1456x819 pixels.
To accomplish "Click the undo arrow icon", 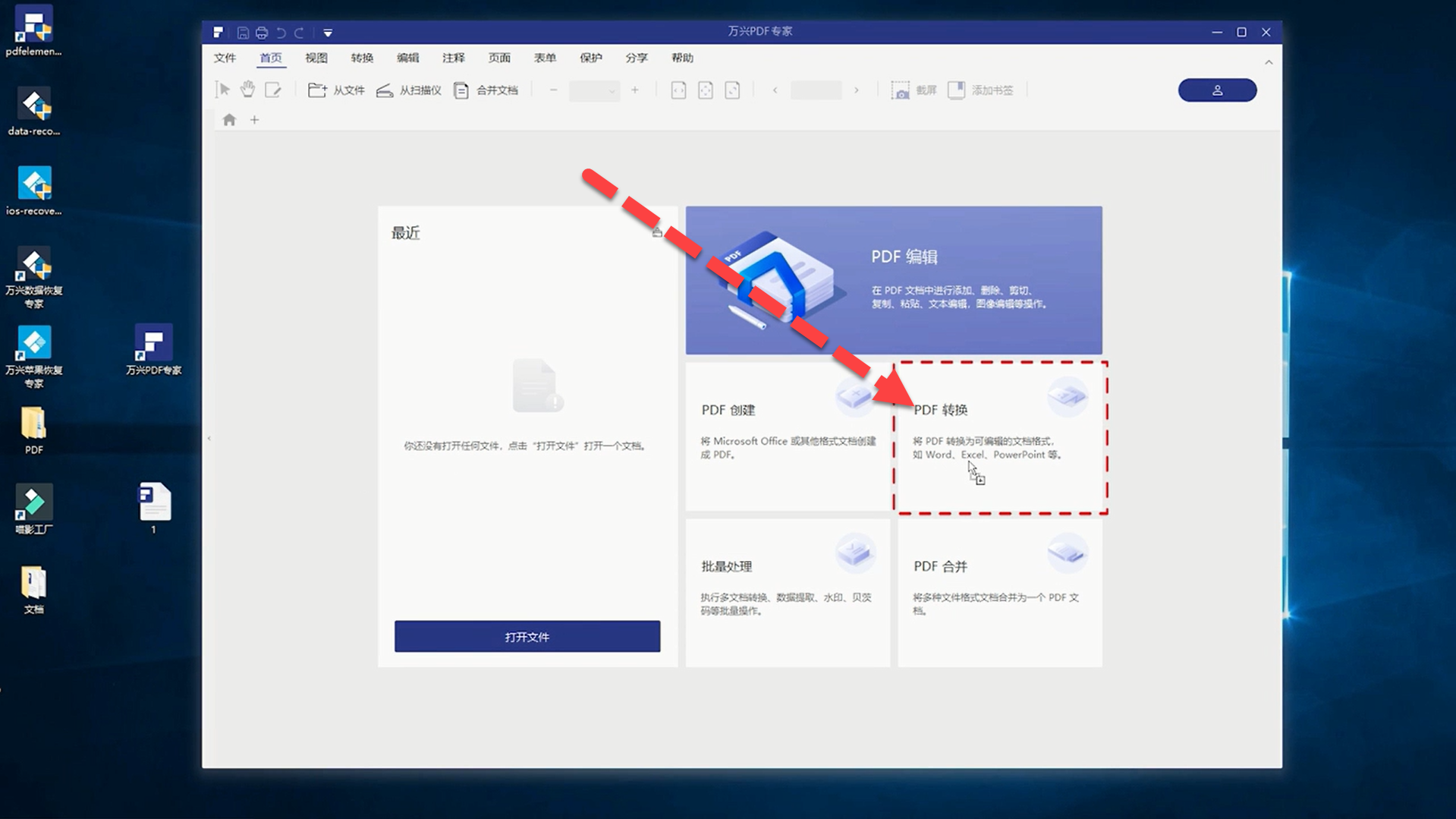I will (281, 33).
